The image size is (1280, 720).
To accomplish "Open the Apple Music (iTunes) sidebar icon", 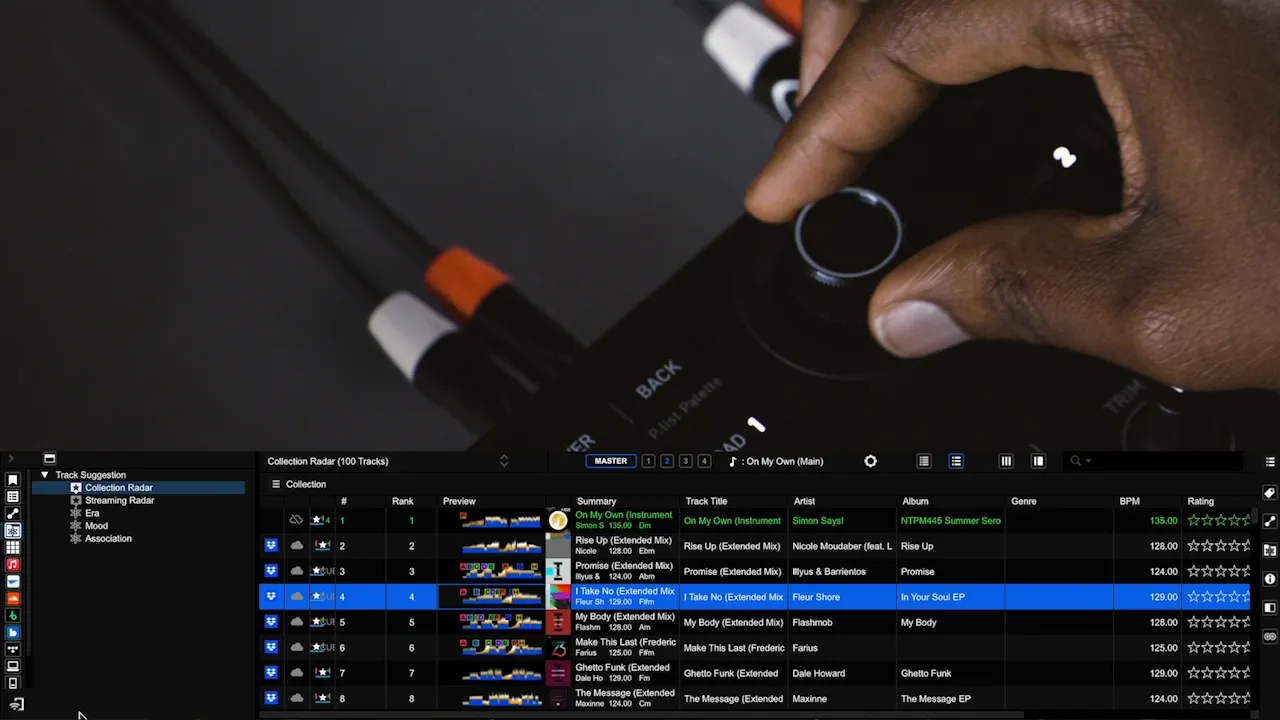I will (13, 565).
